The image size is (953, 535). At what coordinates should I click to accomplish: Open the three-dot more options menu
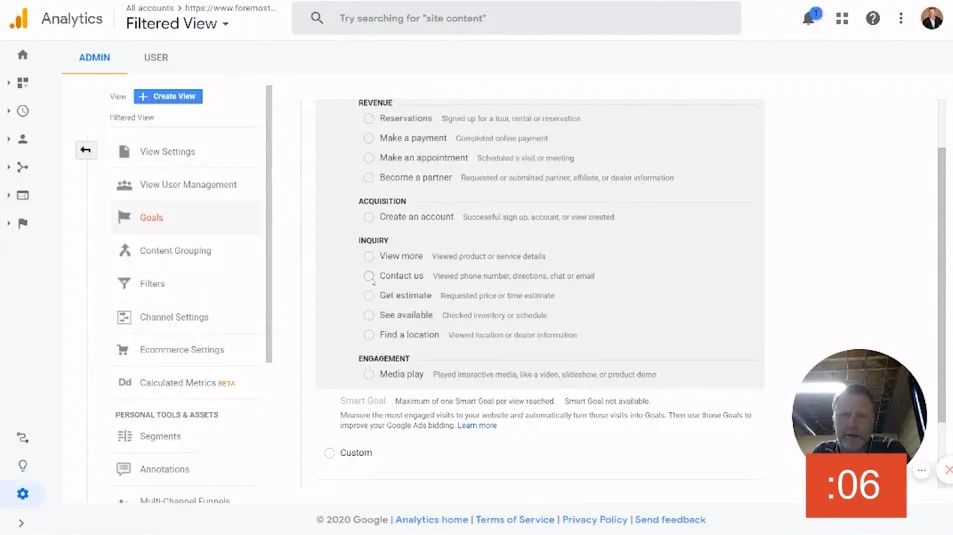tap(901, 19)
